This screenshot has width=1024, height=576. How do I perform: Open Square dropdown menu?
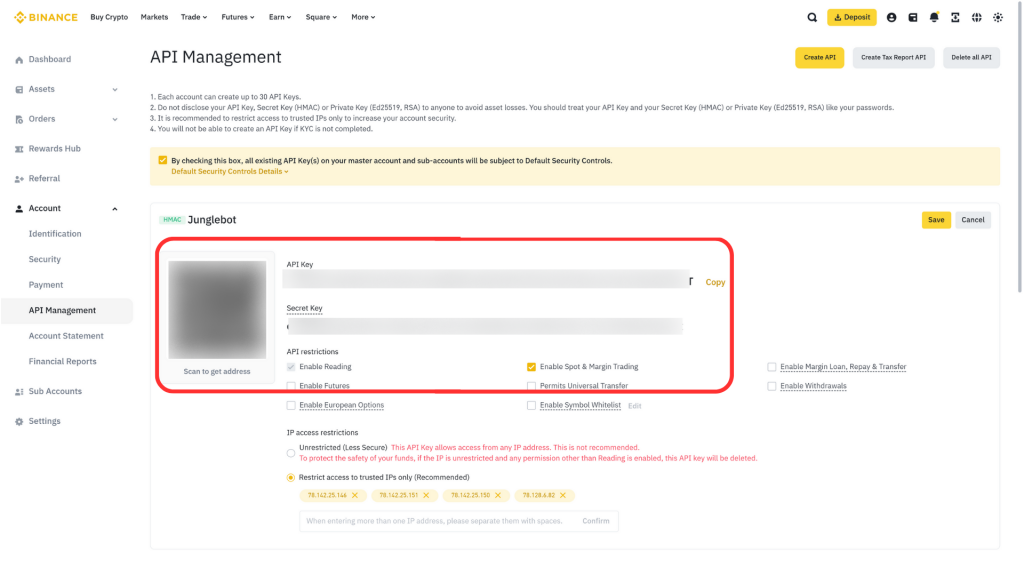pos(321,18)
